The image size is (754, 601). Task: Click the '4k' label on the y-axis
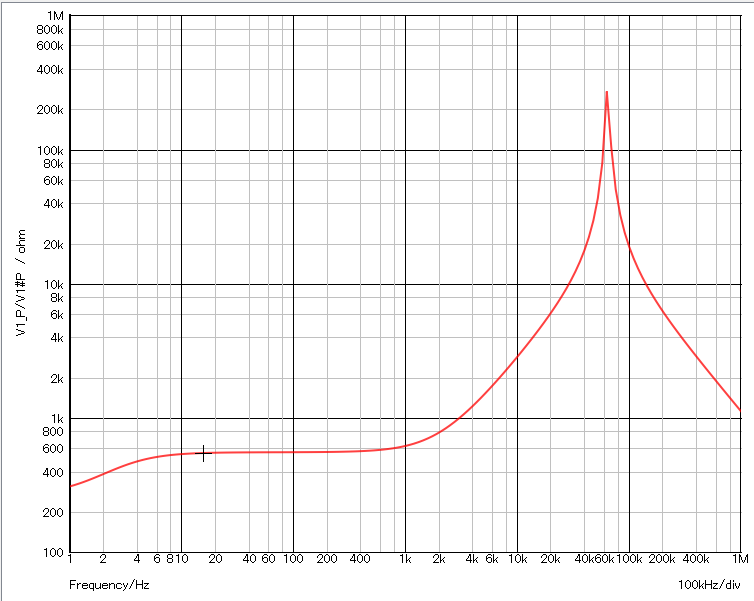pos(57,338)
